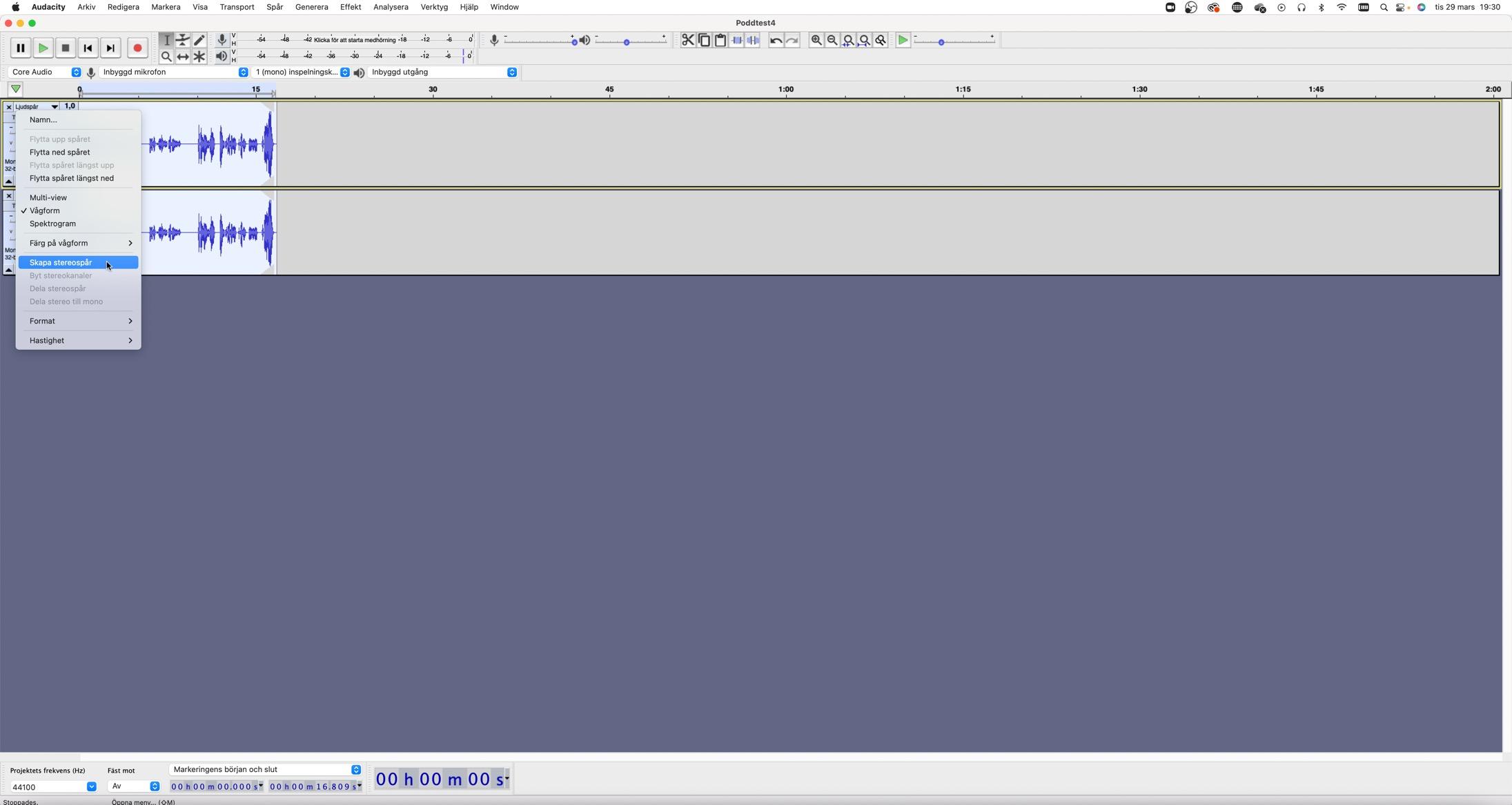The height and width of the screenshot is (805, 1512).
Task: Click Namn... entry in track menu
Action: point(43,120)
